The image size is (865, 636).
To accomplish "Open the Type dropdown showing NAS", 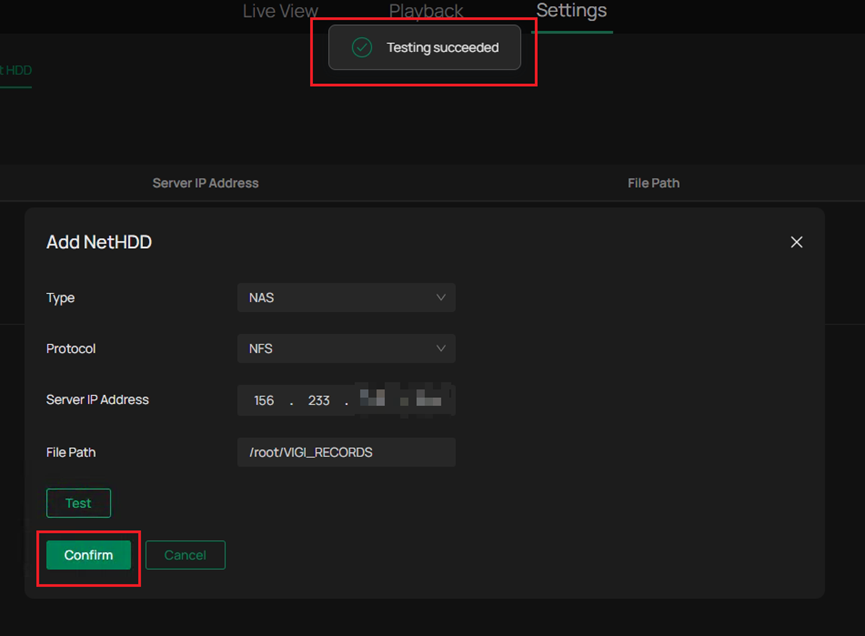I will coord(345,297).
